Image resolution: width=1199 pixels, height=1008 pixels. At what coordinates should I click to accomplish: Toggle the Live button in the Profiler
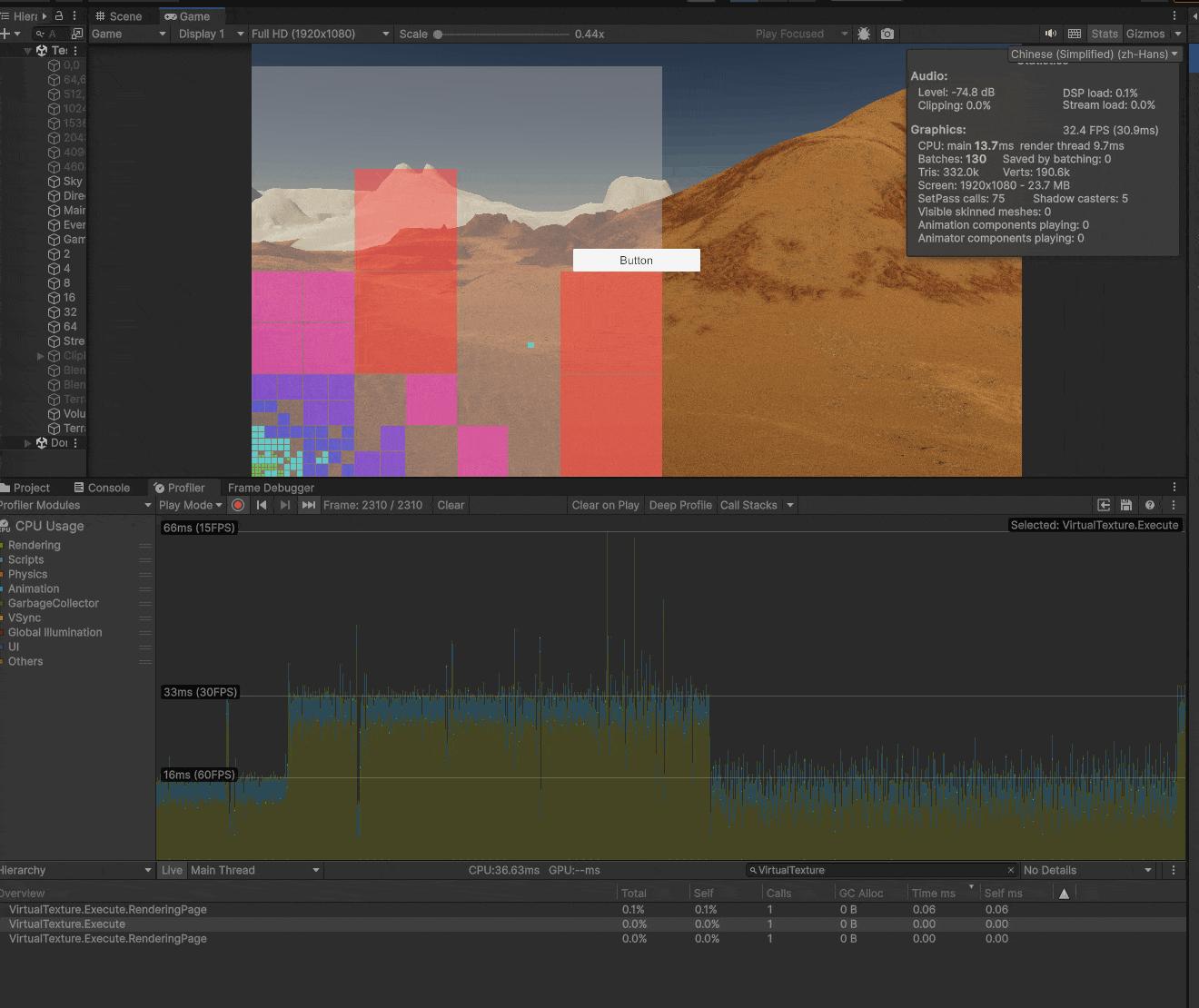click(x=171, y=870)
